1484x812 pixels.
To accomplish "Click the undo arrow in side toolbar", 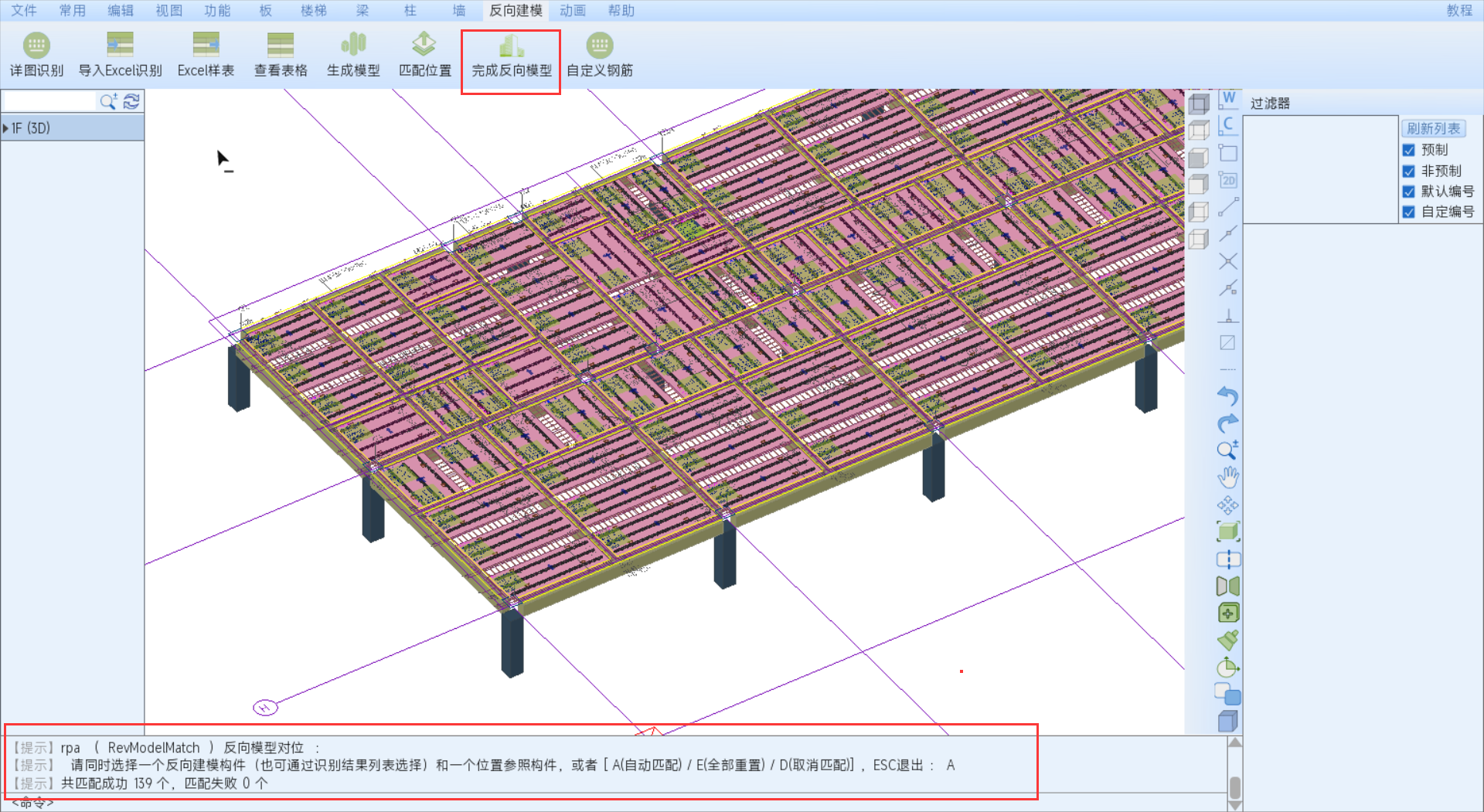I will (x=1227, y=396).
